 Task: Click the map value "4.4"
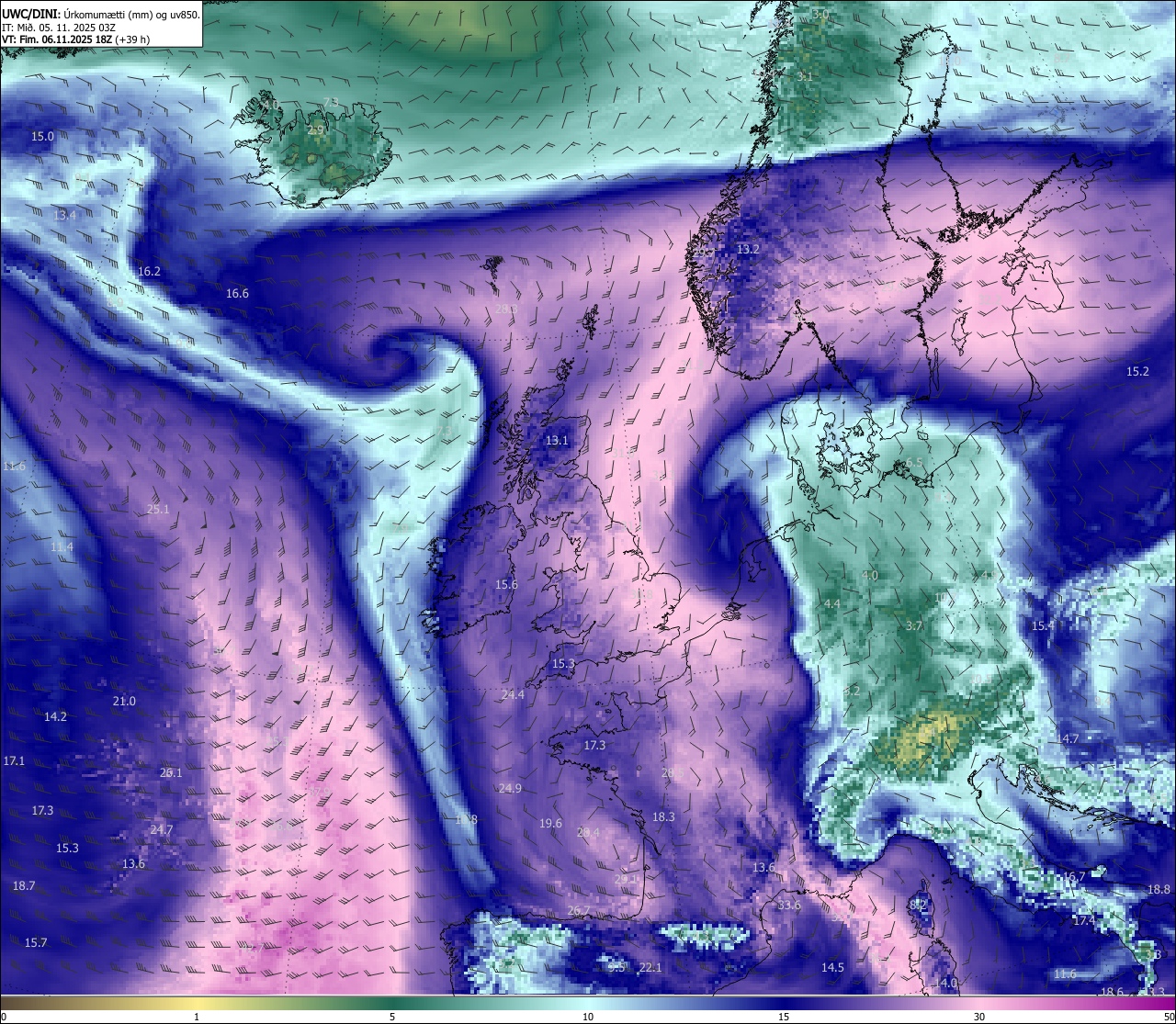click(x=831, y=603)
